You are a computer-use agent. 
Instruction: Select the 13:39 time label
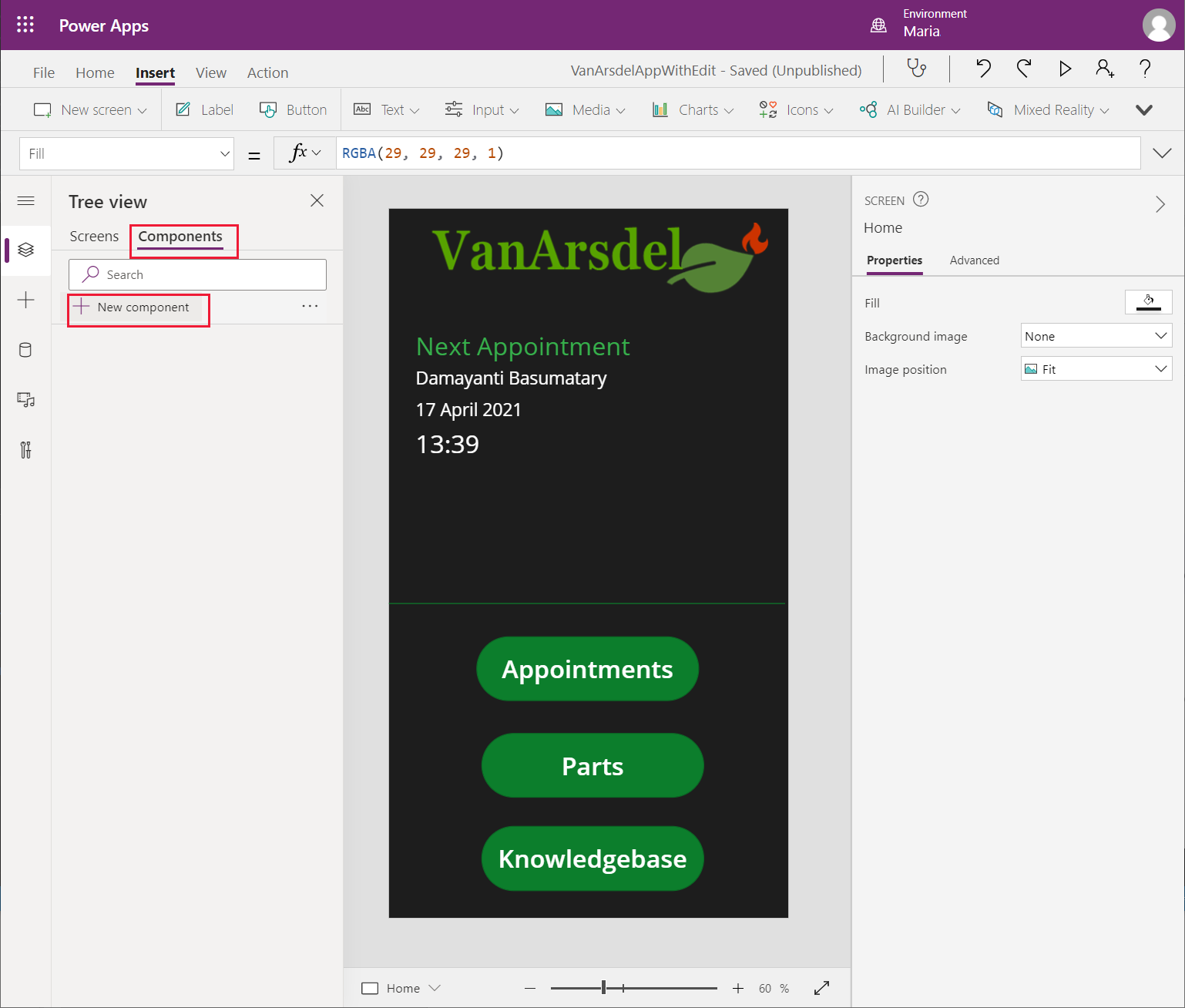448,444
